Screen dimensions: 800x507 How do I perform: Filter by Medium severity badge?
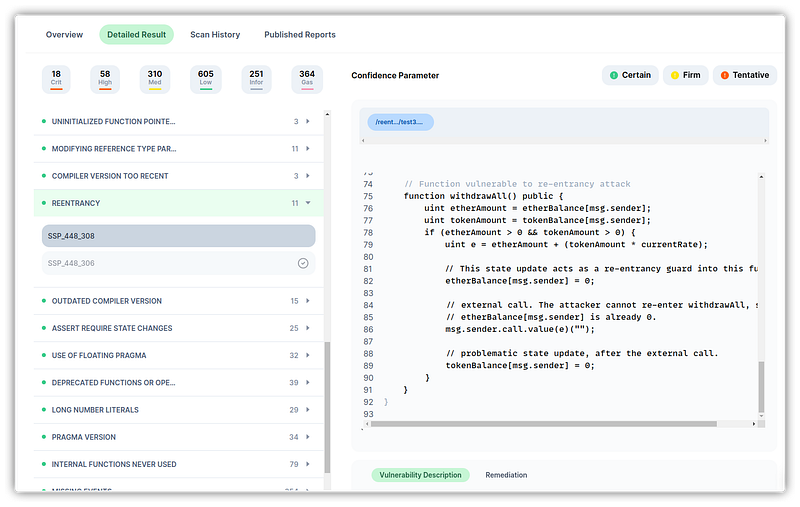click(154, 79)
